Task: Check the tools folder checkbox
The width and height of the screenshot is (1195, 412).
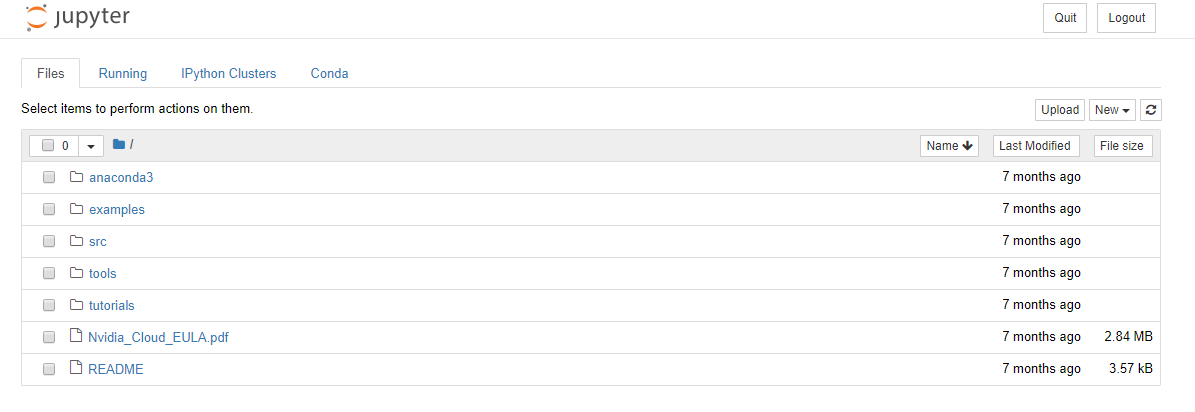Action: [x=49, y=273]
